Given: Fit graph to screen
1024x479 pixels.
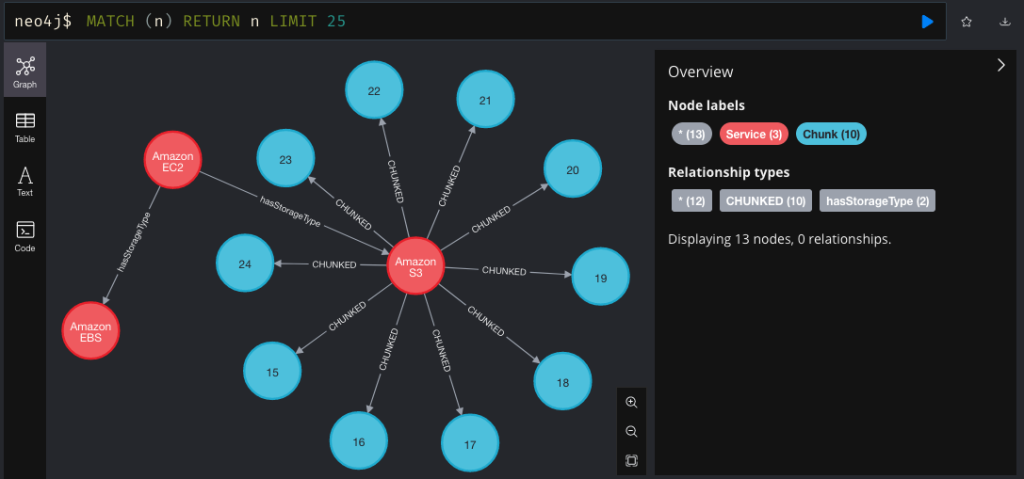Looking at the screenshot, I should (x=632, y=460).
